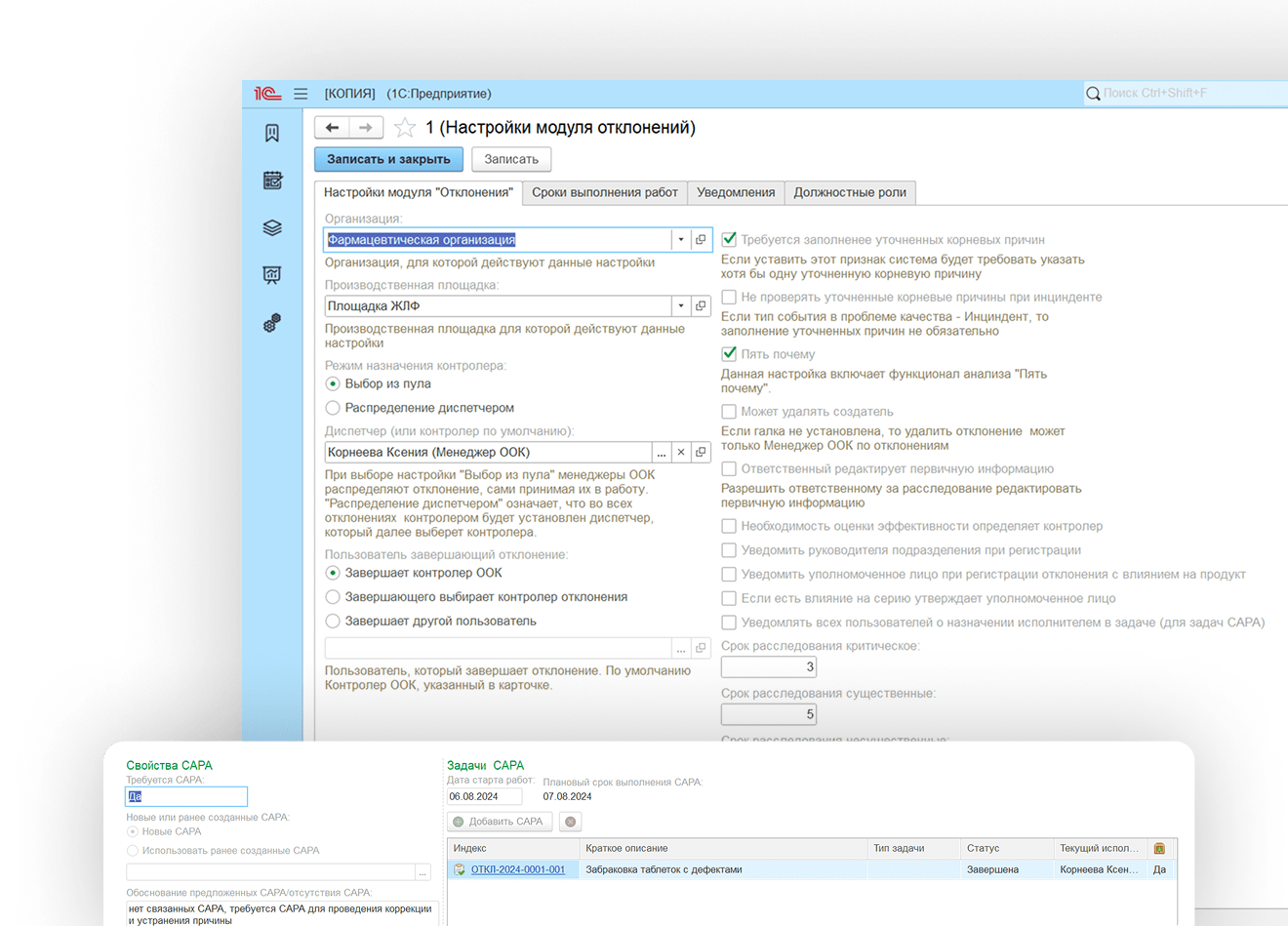Click the Требуется CAPA field with Да
Viewport: 1288px width, 926px height.
(x=186, y=797)
